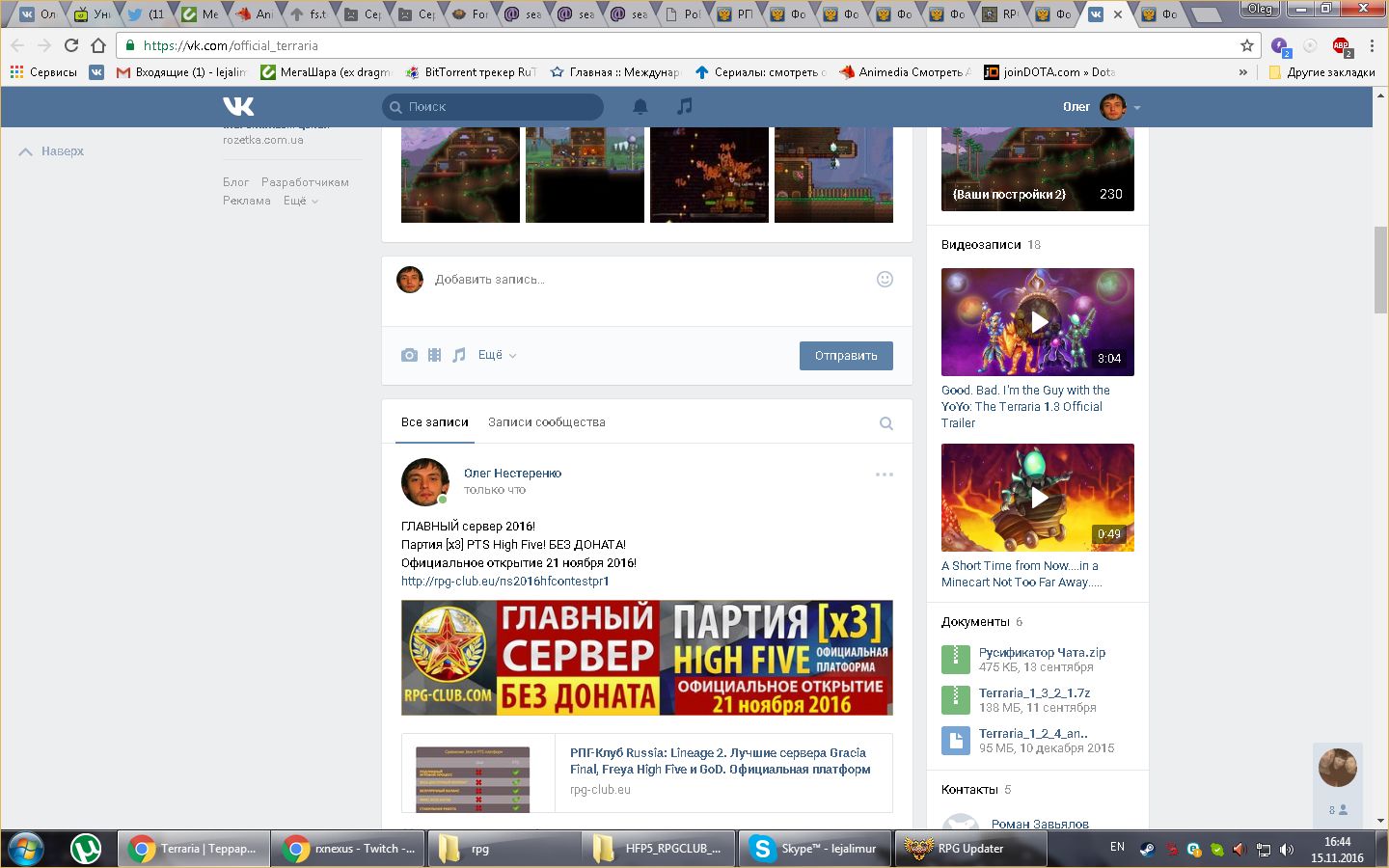Viewport: 1389px width, 868px height.
Task: Expand the footer Ещё dropdown
Action: [300, 201]
